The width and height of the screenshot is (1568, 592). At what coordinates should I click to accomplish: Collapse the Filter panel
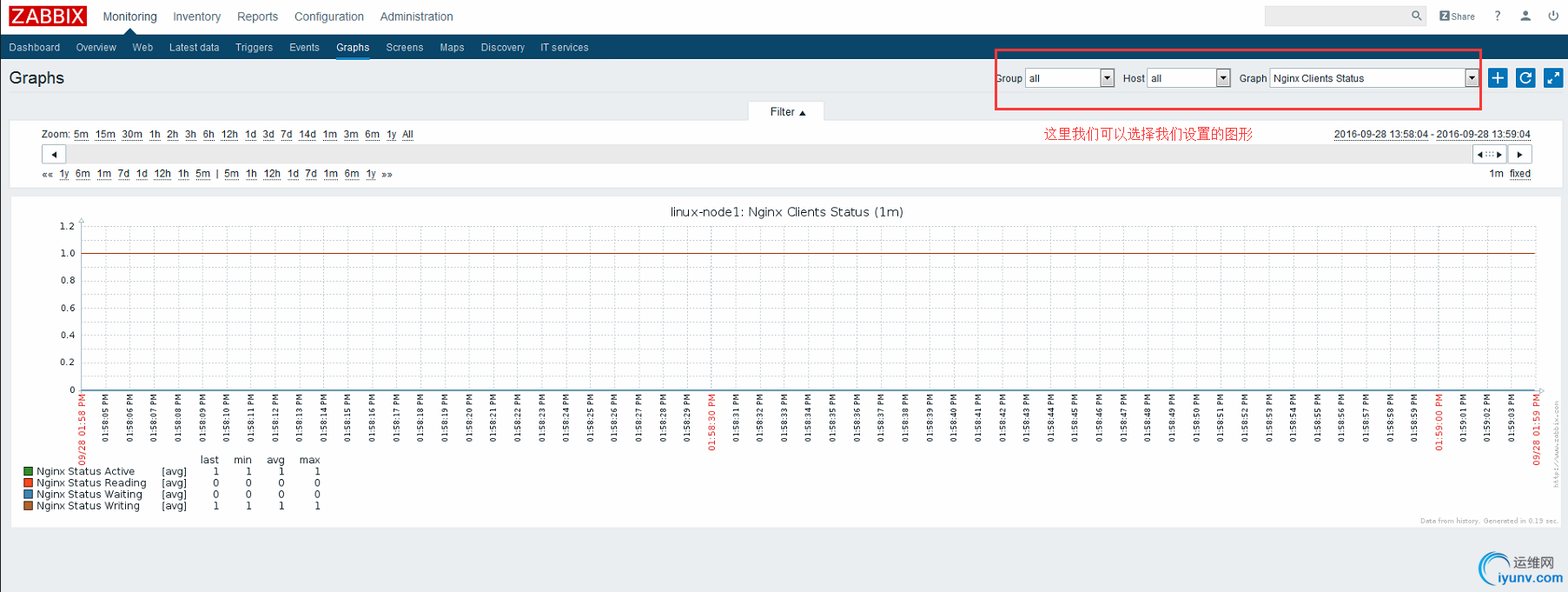(787, 112)
